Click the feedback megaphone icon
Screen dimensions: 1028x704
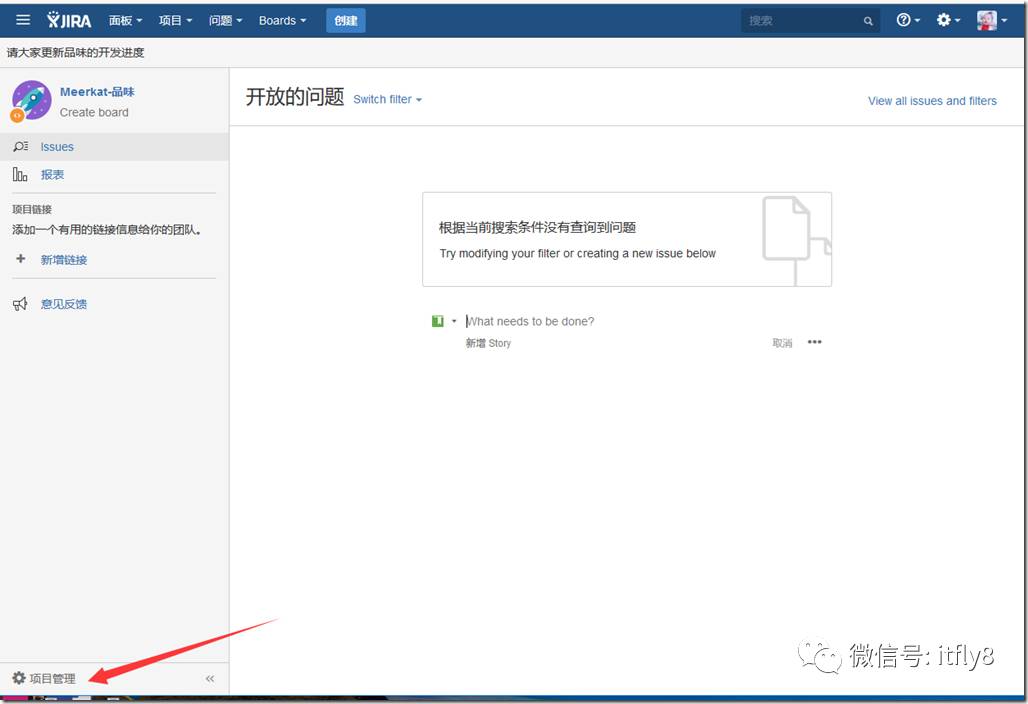(x=20, y=303)
